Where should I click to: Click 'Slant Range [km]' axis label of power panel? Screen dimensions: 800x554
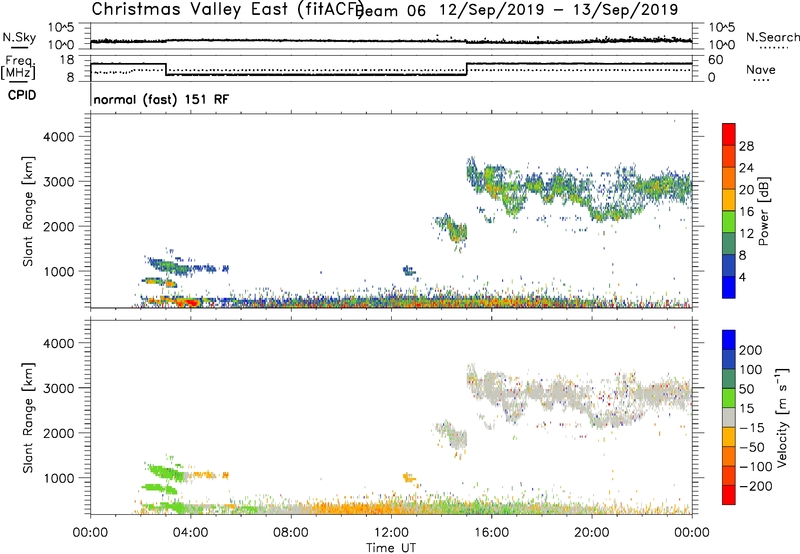point(28,211)
